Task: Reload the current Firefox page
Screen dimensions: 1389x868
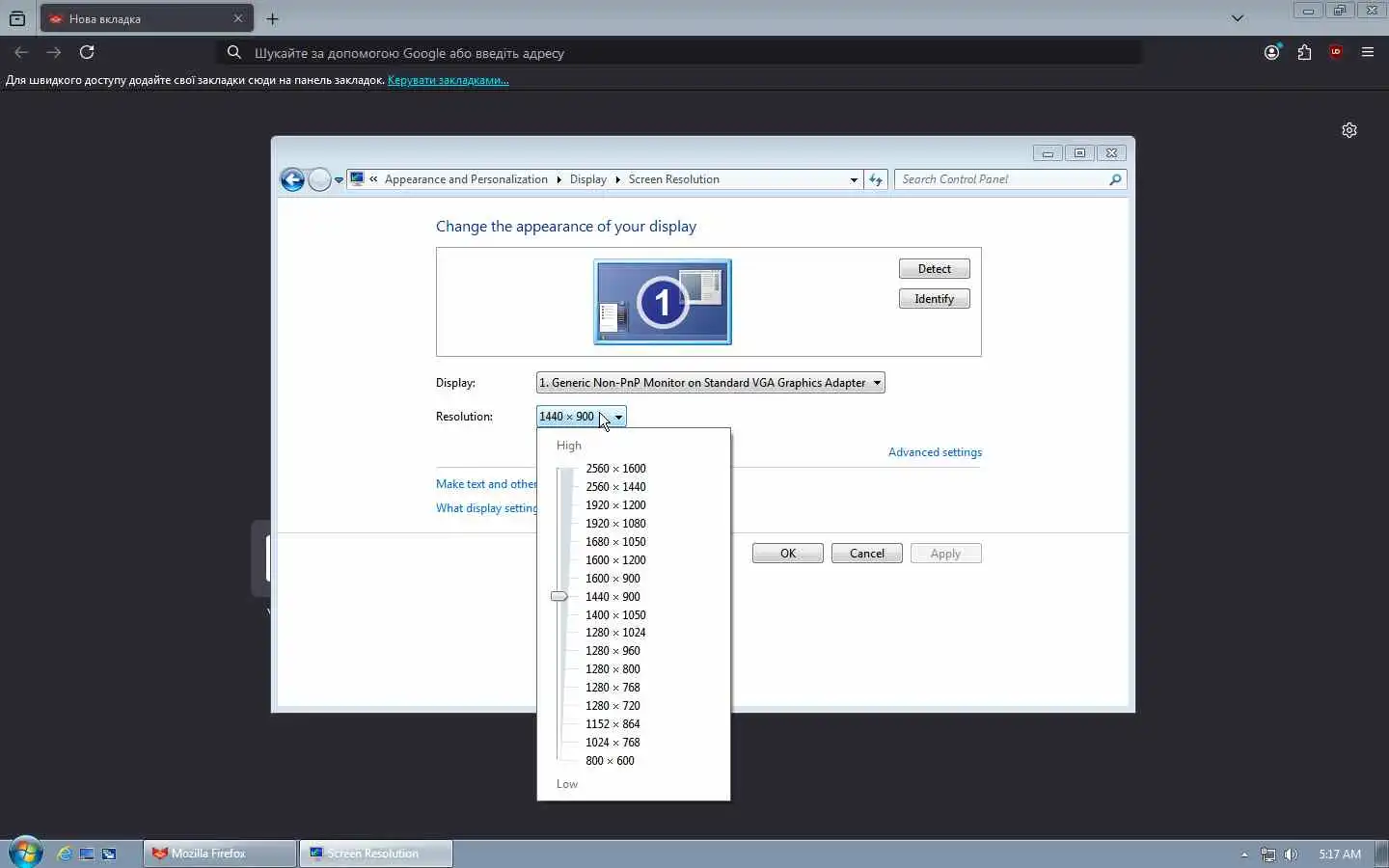Action: coord(87,52)
